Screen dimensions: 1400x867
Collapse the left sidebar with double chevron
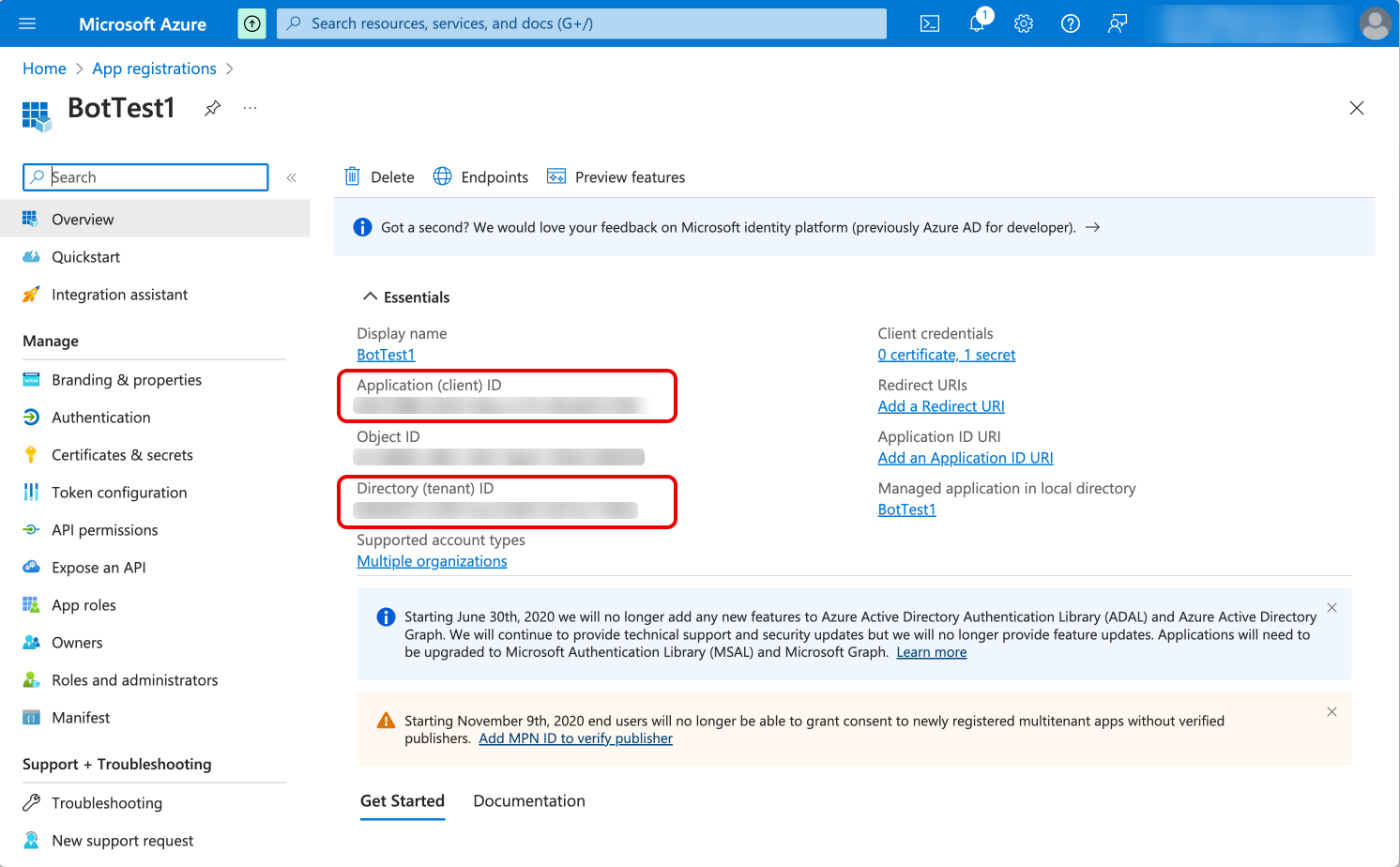(292, 177)
